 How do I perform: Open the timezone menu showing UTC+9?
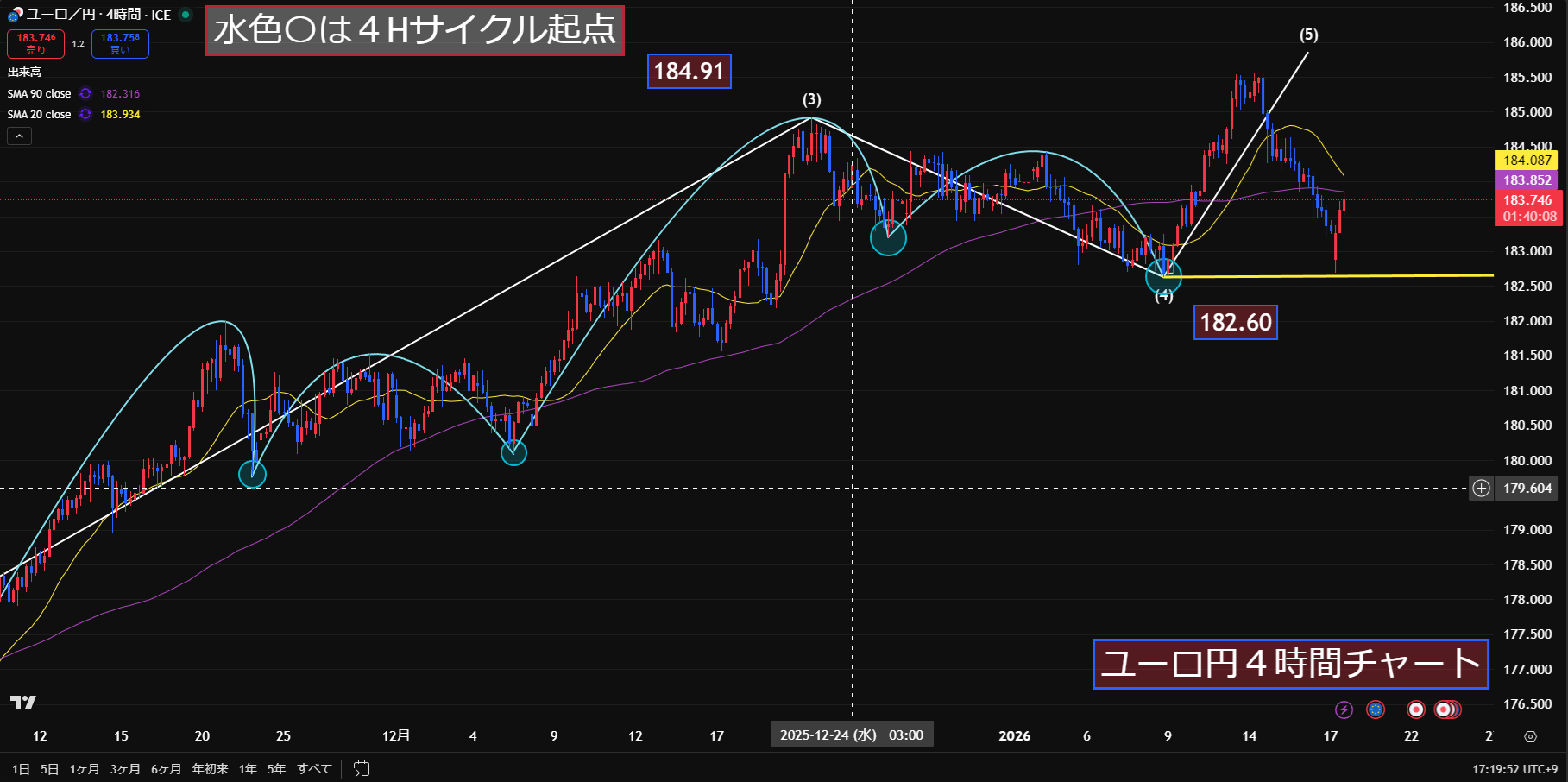(1514, 768)
